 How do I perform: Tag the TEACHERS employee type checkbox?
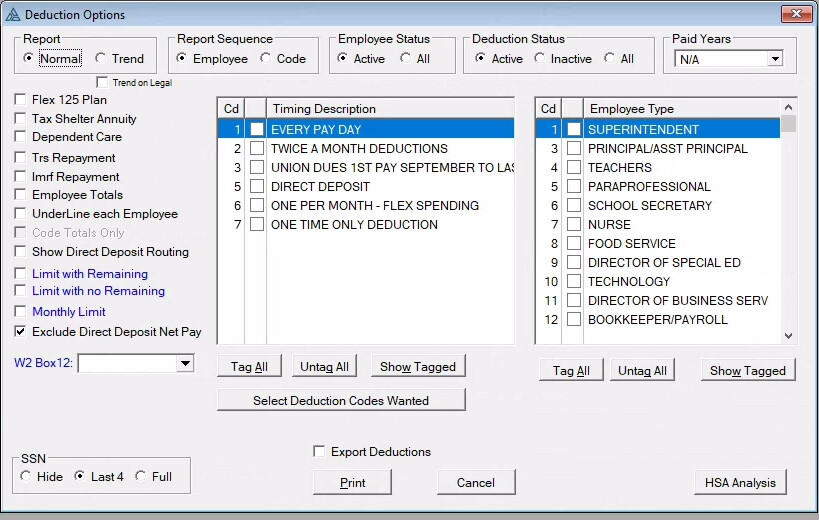574,168
